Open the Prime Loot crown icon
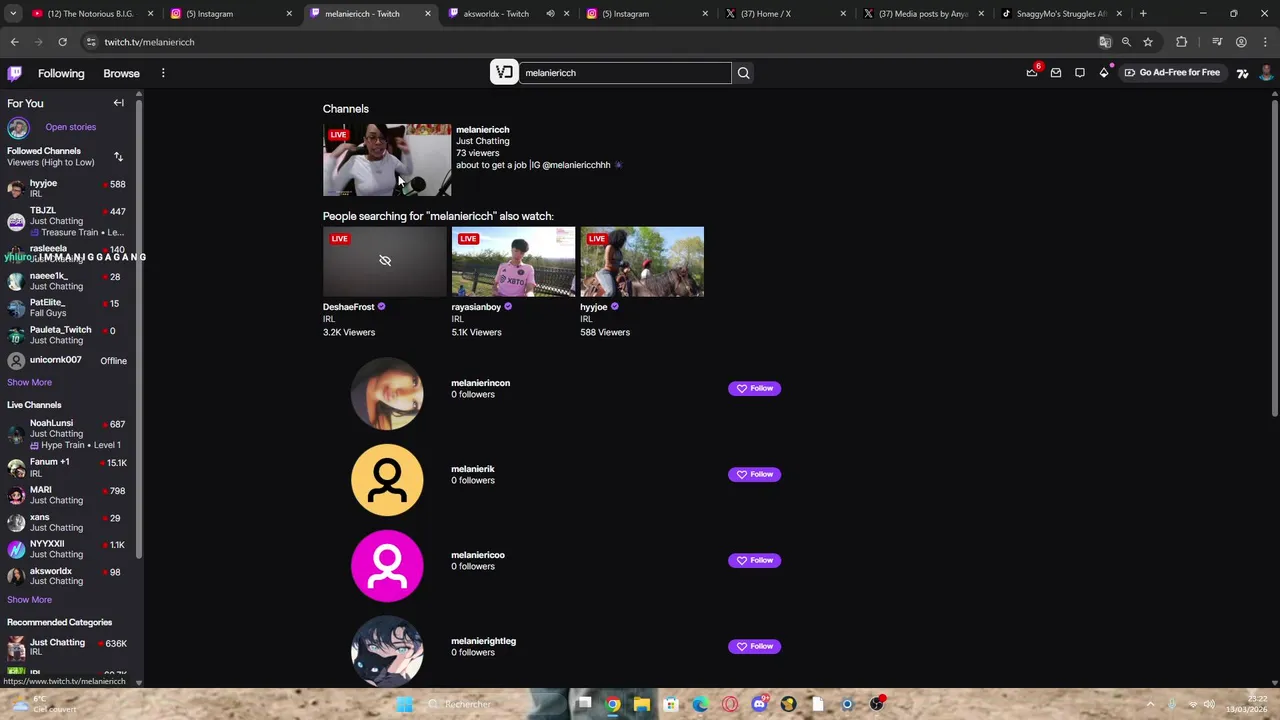 [1032, 72]
